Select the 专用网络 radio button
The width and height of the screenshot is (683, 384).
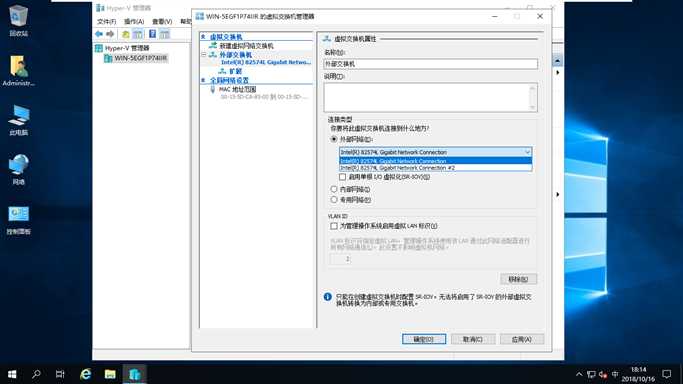334,199
